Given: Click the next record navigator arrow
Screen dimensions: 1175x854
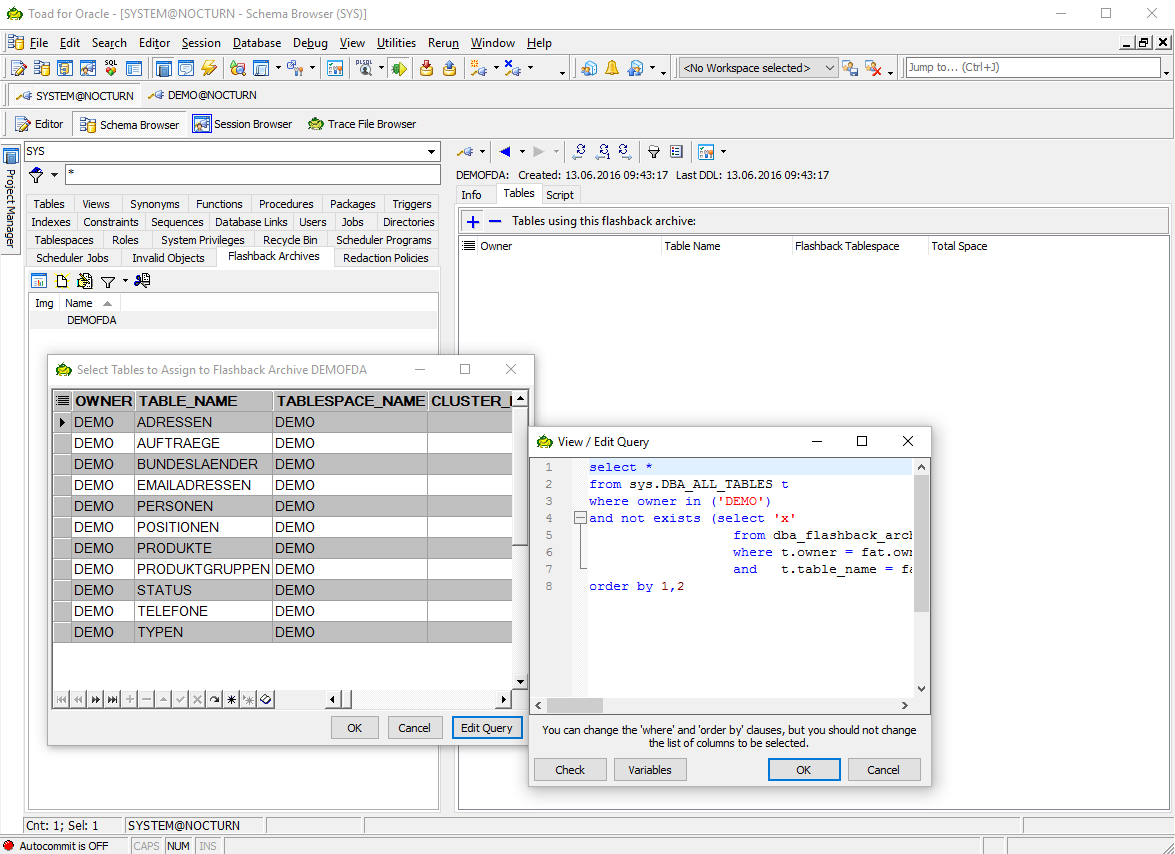Looking at the screenshot, I should point(96,700).
